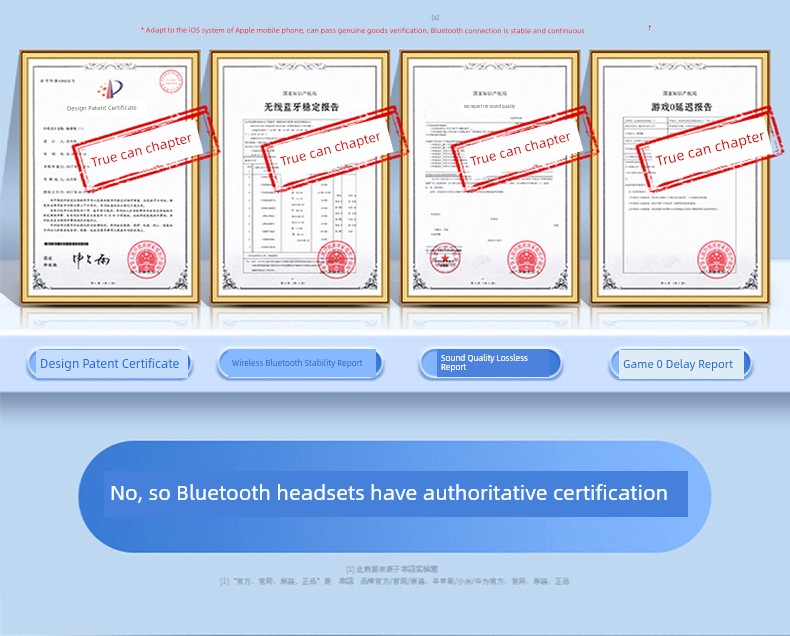This screenshot has height=636, width=790.
Task: Click the red 'Adapt to the iOS system' note
Action: [x=363, y=30]
